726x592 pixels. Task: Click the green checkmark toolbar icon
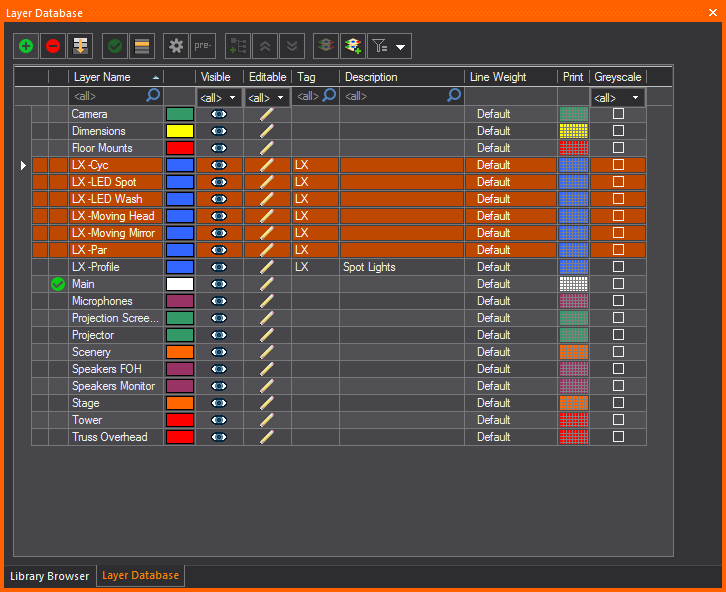pyautogui.click(x=115, y=46)
